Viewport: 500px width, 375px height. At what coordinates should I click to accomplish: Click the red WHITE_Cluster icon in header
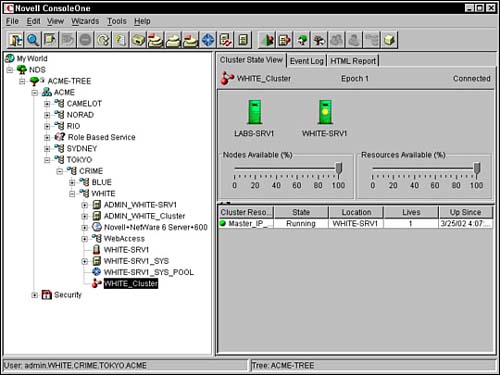click(x=227, y=79)
